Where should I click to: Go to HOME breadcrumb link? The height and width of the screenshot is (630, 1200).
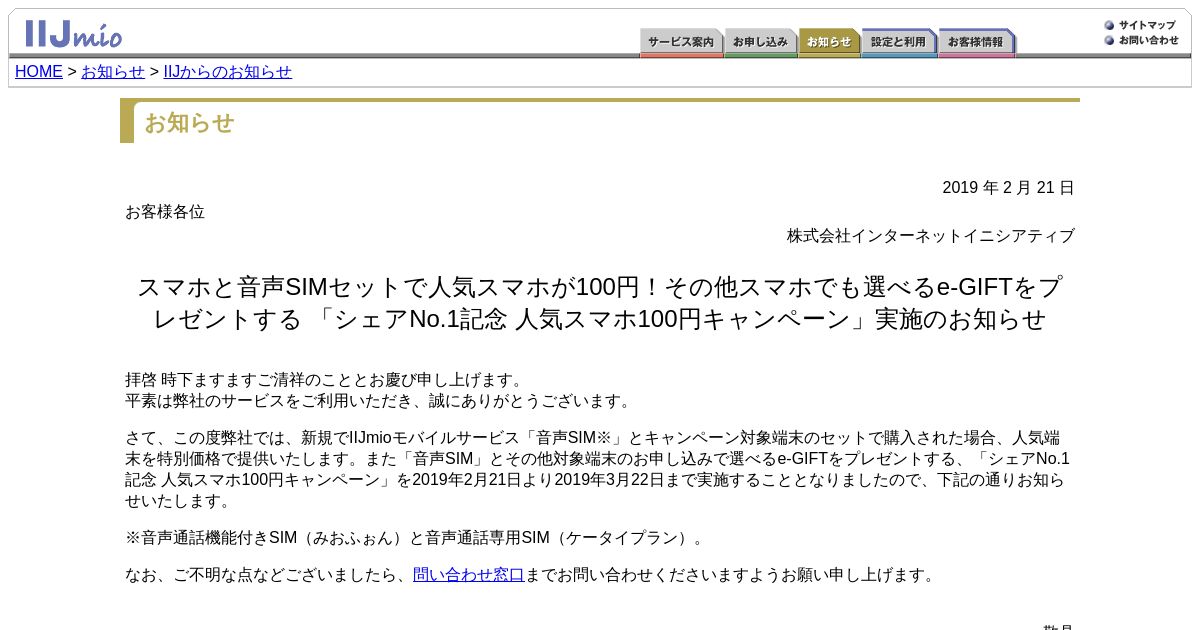pos(39,72)
